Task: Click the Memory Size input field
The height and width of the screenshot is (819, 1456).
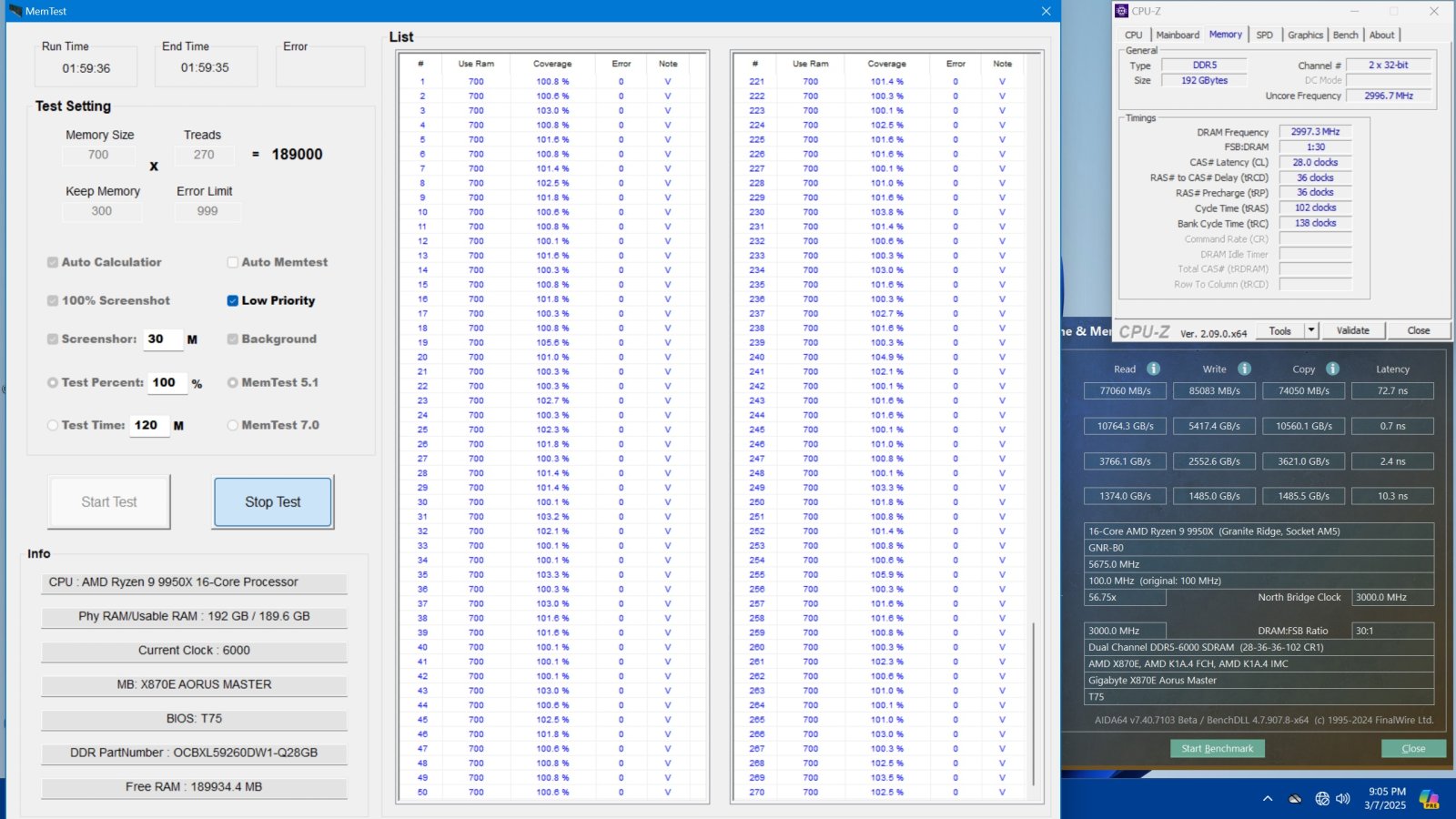Action: 98,155
